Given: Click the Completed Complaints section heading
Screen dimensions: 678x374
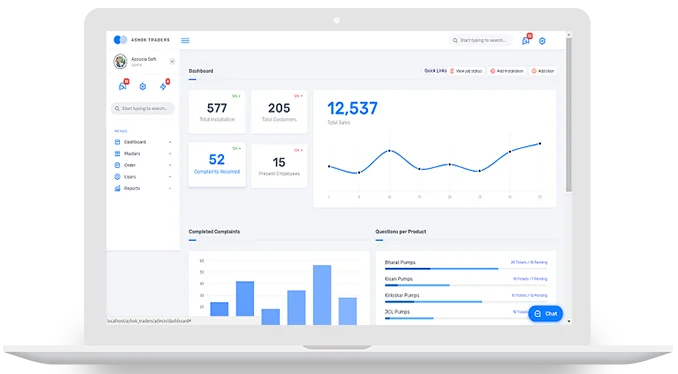Looking at the screenshot, I should [x=214, y=232].
